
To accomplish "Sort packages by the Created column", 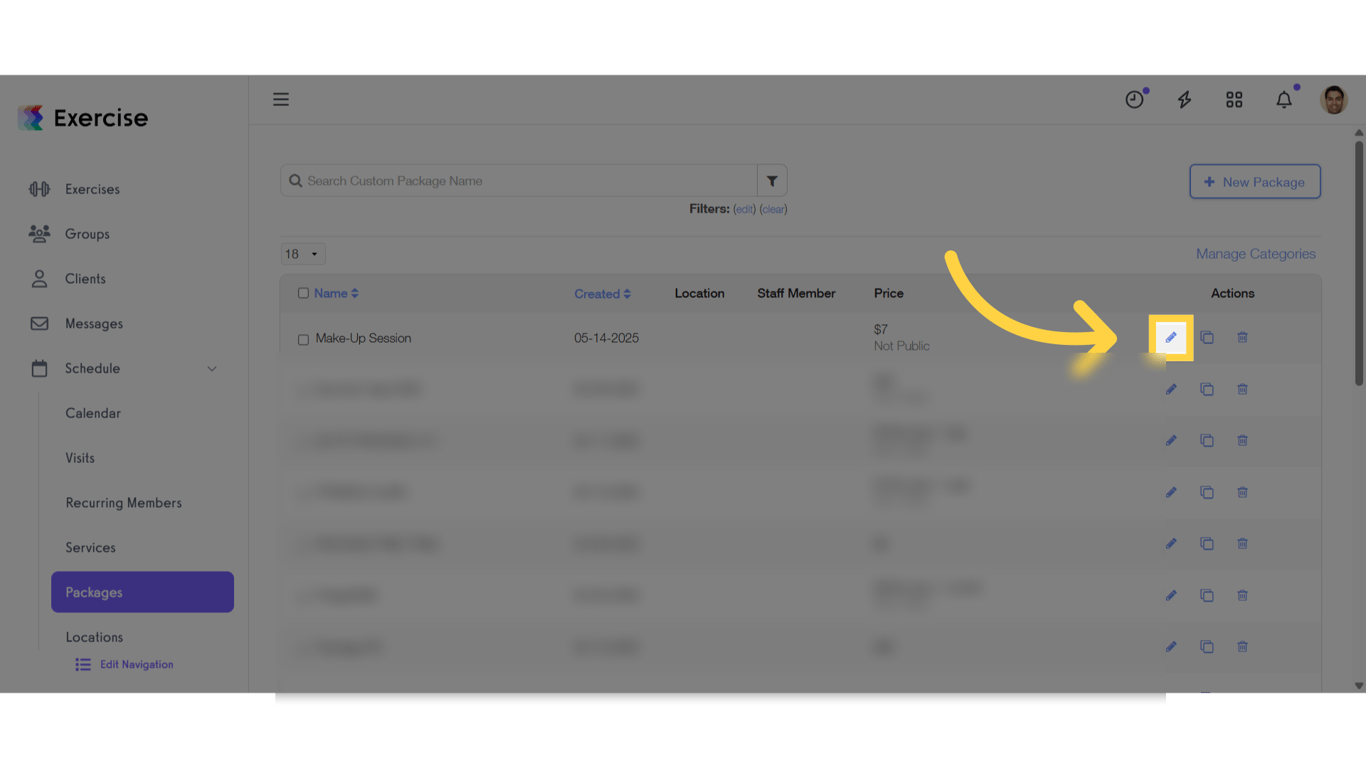I will pyautogui.click(x=602, y=293).
